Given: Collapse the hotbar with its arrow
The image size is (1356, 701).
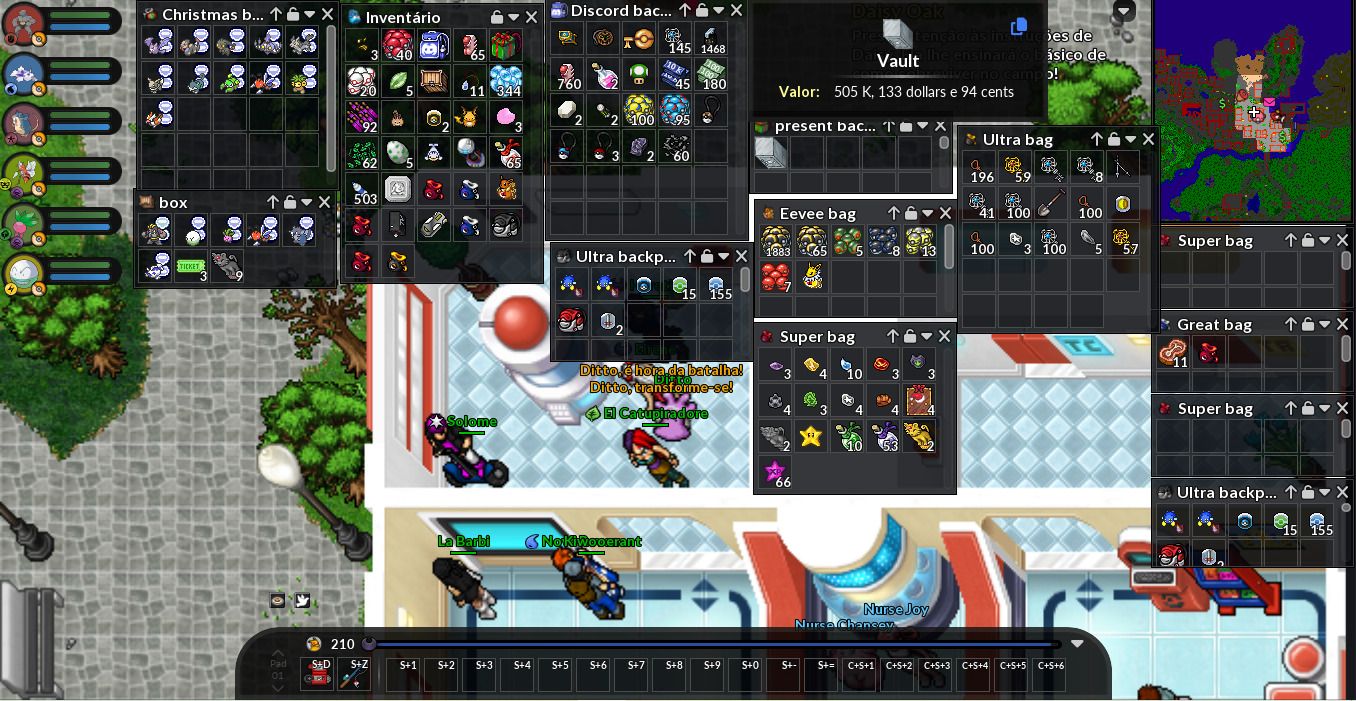Looking at the screenshot, I should click(1077, 643).
